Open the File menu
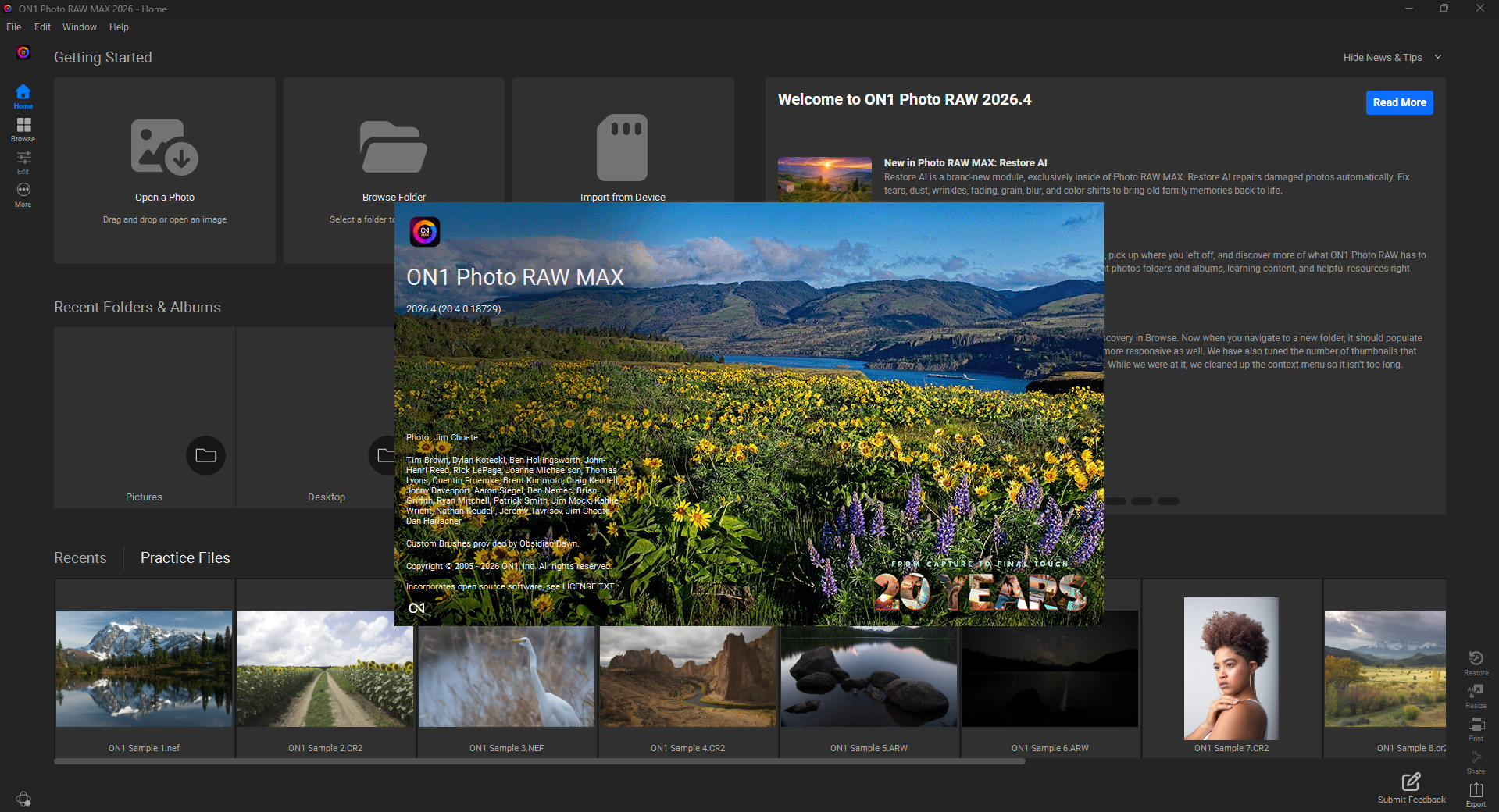This screenshot has height=812, width=1499. (x=14, y=27)
